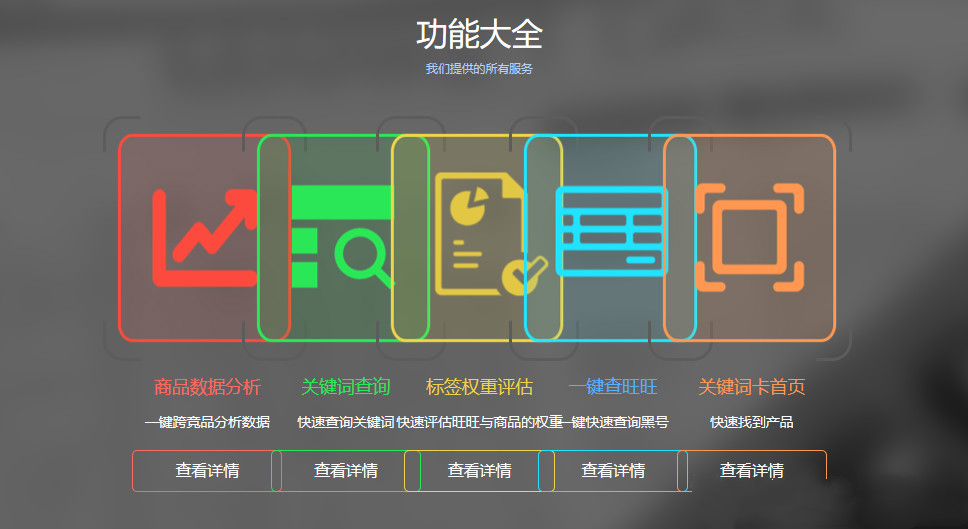Click 查看详情 under 一键查旺旺
Screen dimensions: 968x529
pyautogui.click(x=613, y=471)
